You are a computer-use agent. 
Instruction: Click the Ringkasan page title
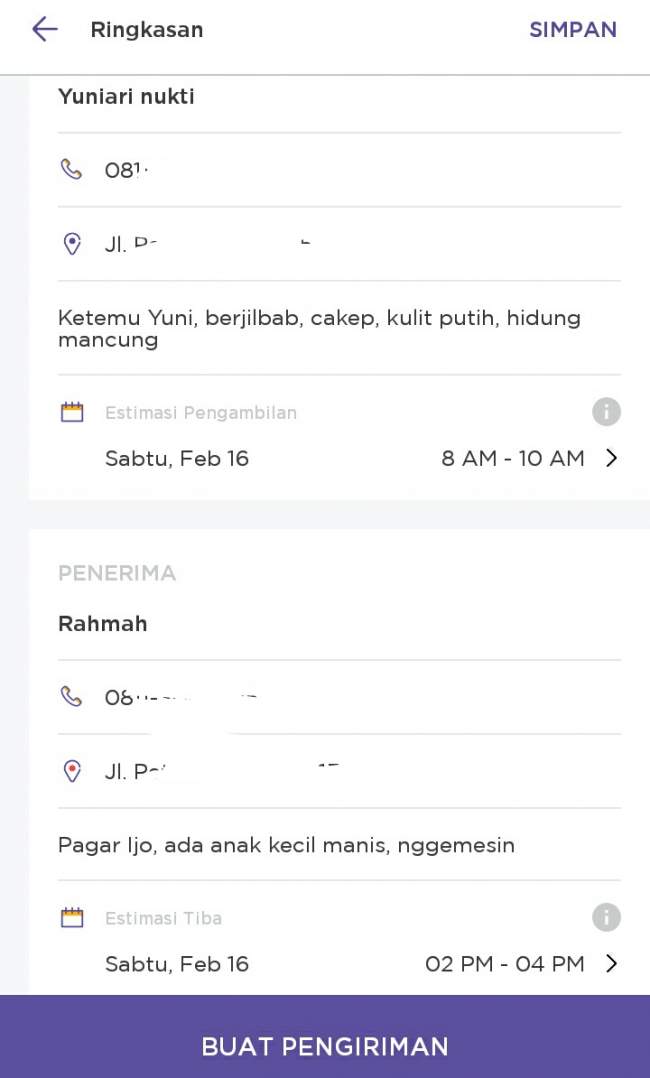(147, 30)
